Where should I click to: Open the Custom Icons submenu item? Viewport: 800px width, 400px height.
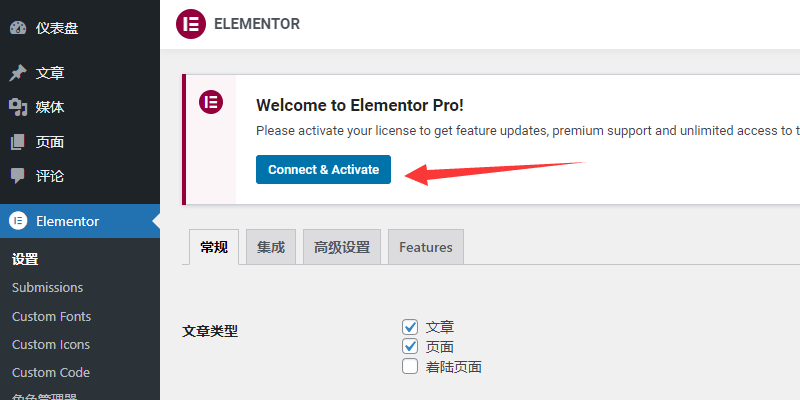[51, 344]
